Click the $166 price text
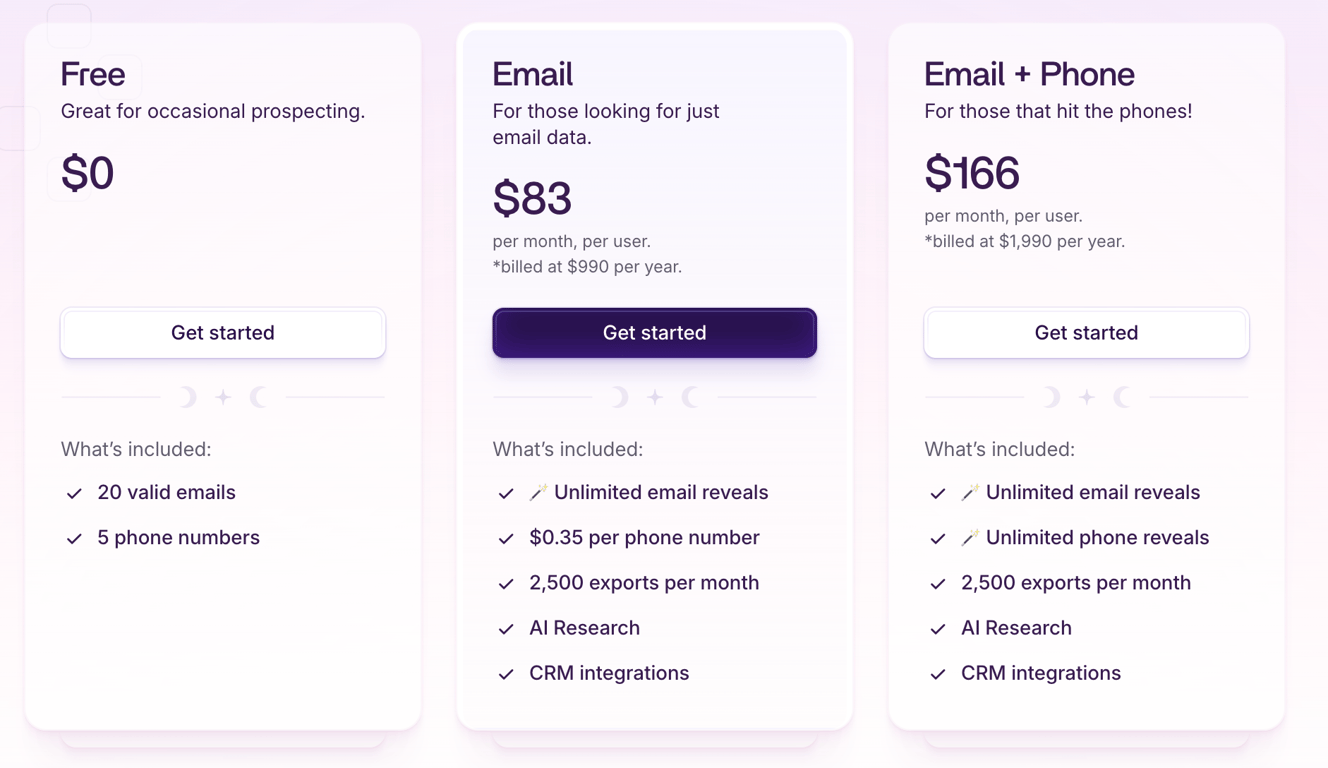Image resolution: width=1328 pixels, height=768 pixels. pyautogui.click(x=972, y=173)
